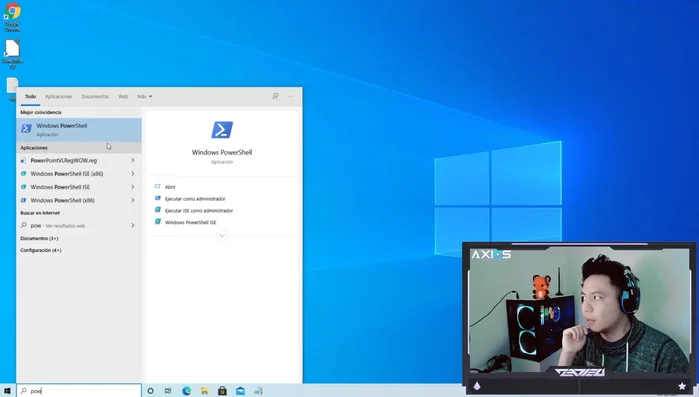This screenshot has width=699, height=397.
Task: Click the diamond icon on webcam overlay
Action: point(477,386)
